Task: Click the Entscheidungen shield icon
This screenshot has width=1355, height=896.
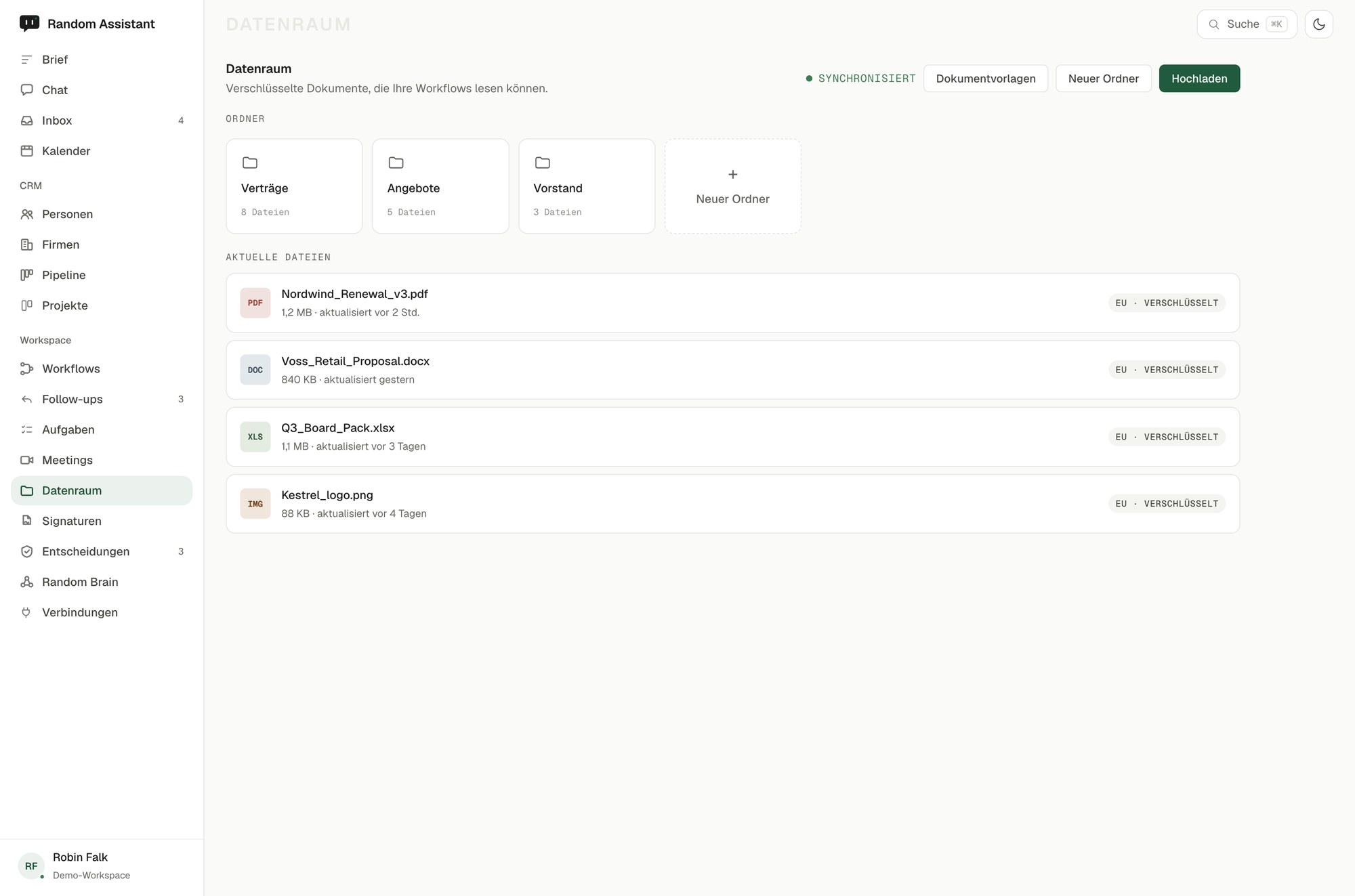Action: pos(26,551)
